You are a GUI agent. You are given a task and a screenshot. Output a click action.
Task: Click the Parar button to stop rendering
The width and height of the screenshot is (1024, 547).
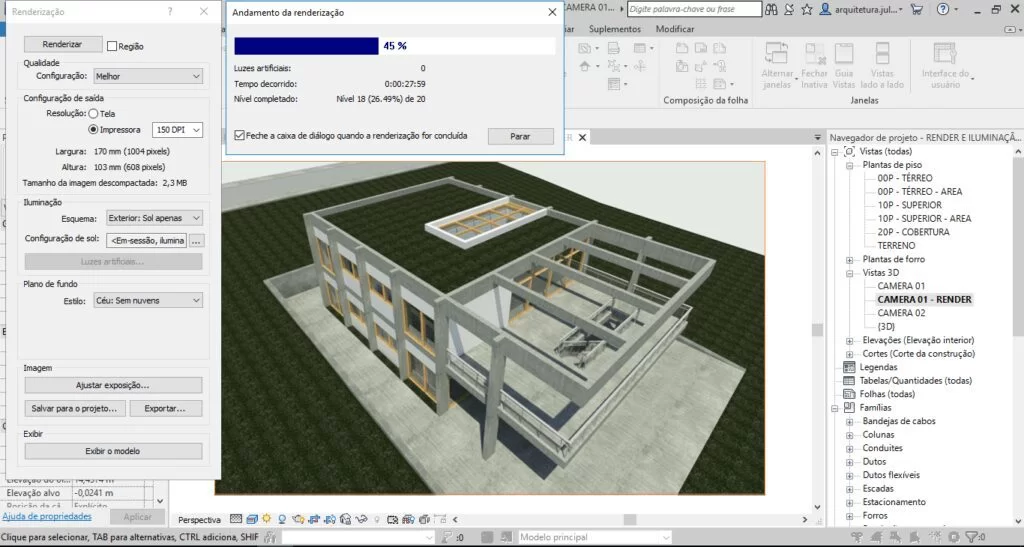520,136
